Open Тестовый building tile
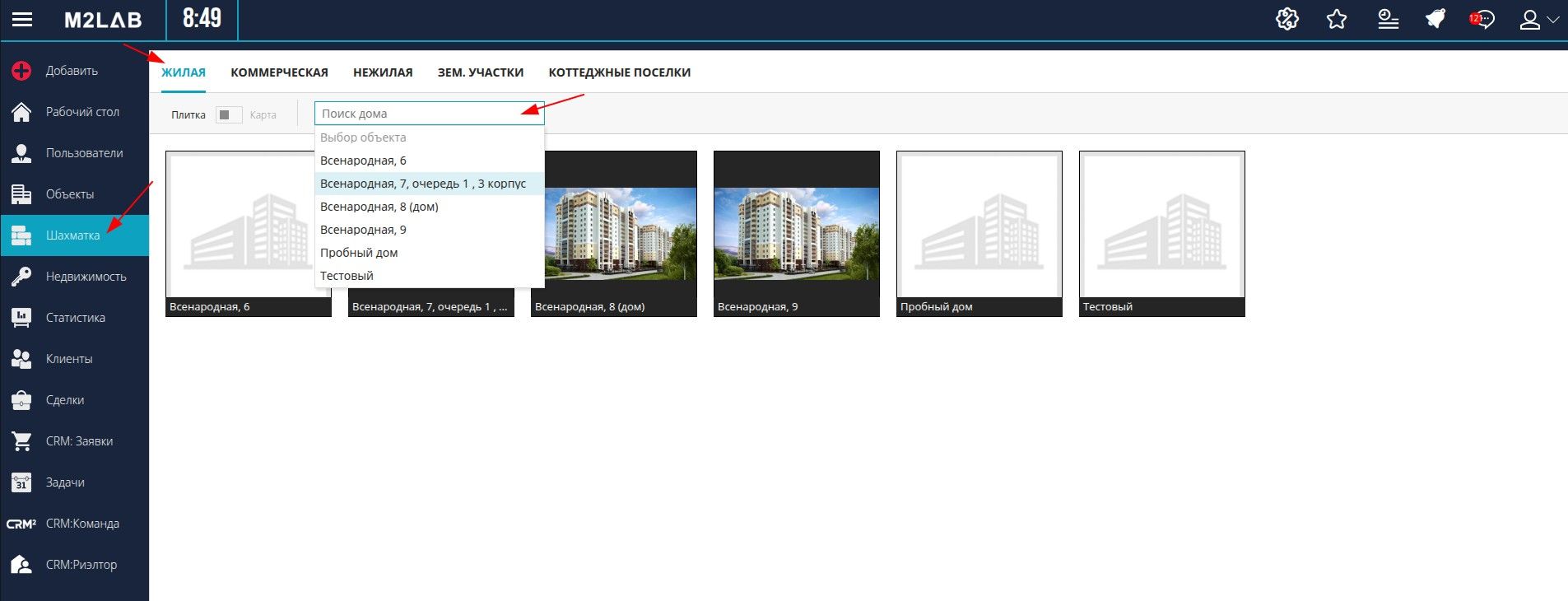Screen dimensions: 1568x601 point(1161,233)
